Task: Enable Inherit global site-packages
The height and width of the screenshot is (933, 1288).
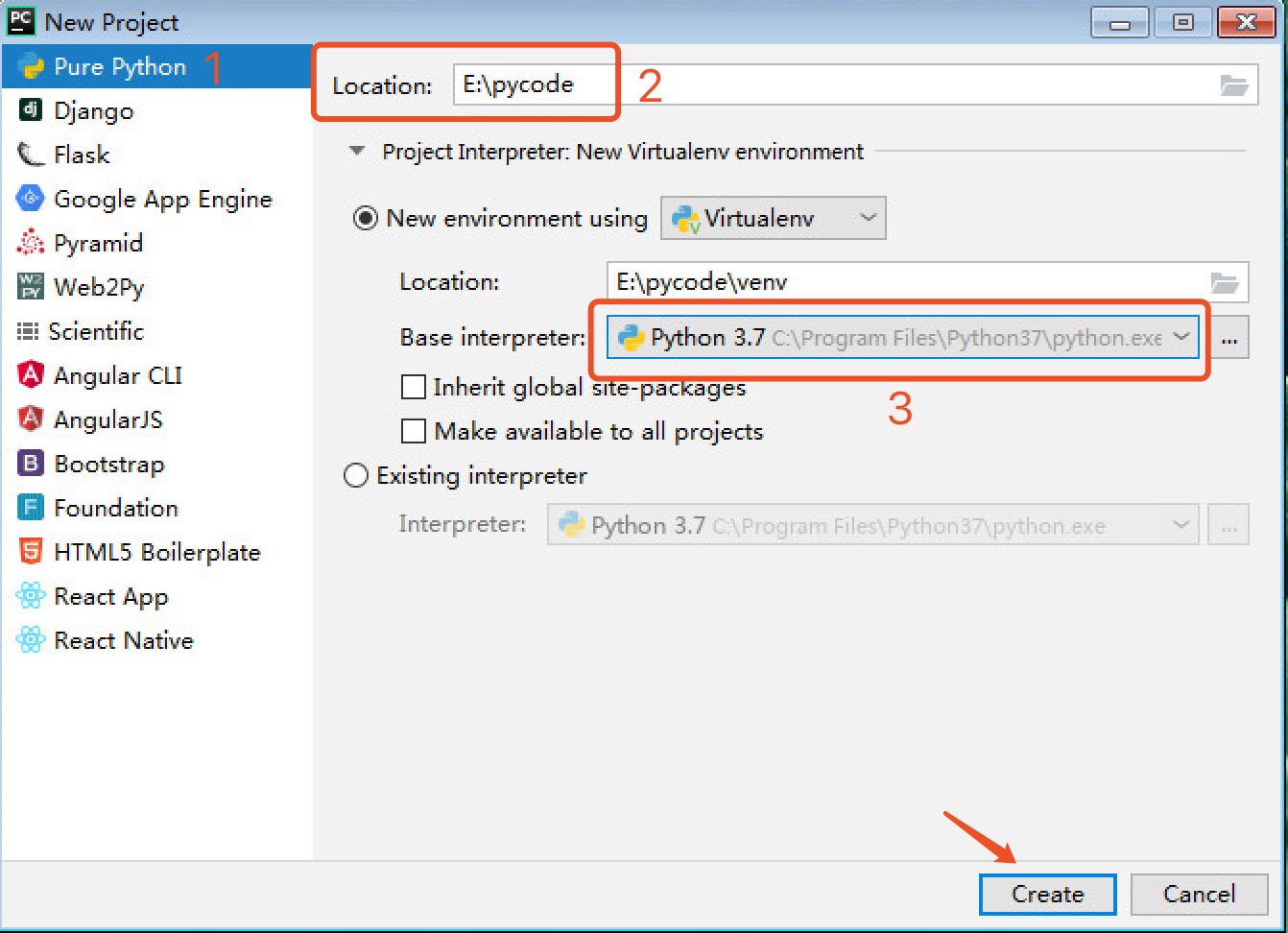Action: 414,387
